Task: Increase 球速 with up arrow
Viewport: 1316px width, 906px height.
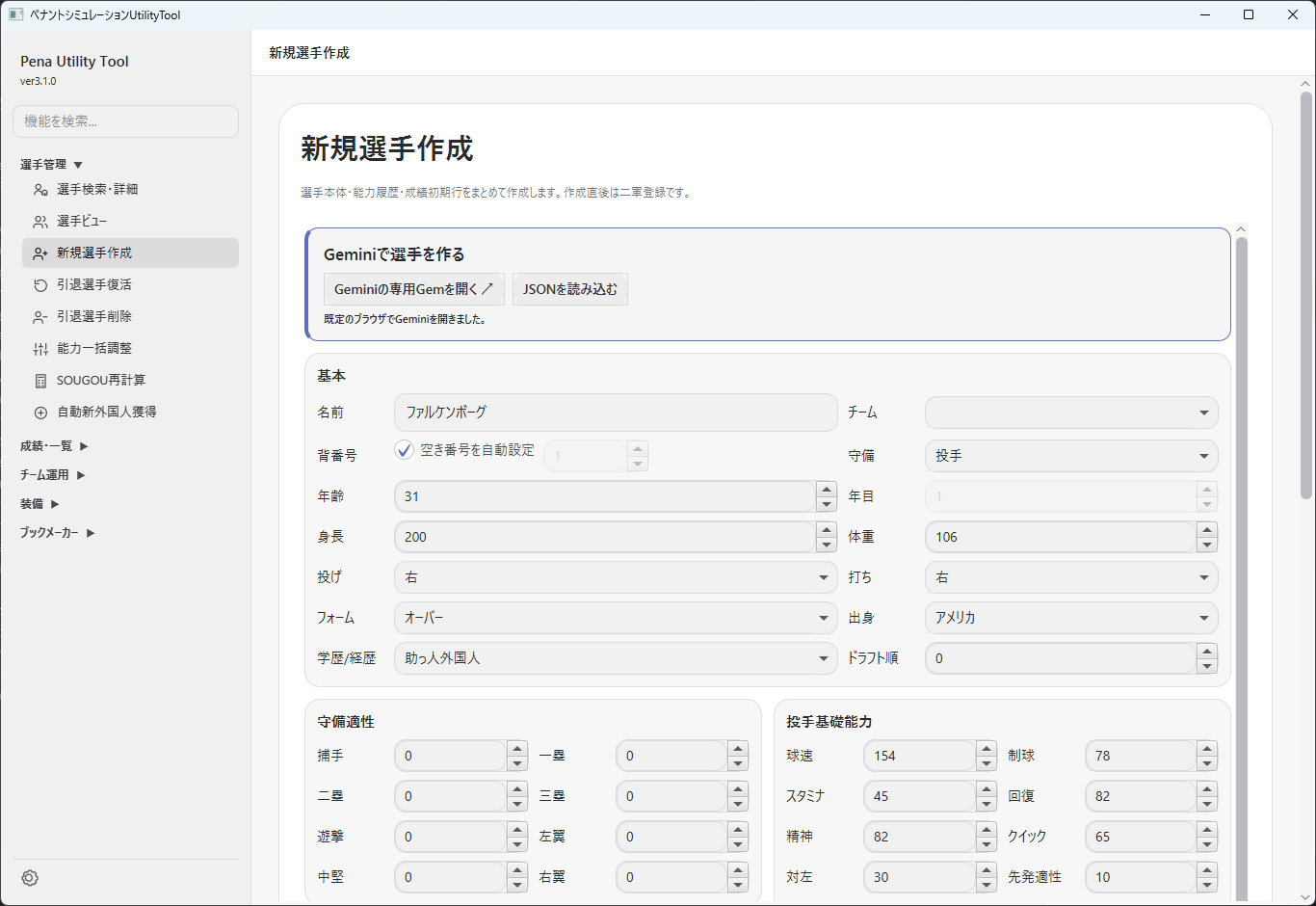Action: pyautogui.click(x=986, y=748)
